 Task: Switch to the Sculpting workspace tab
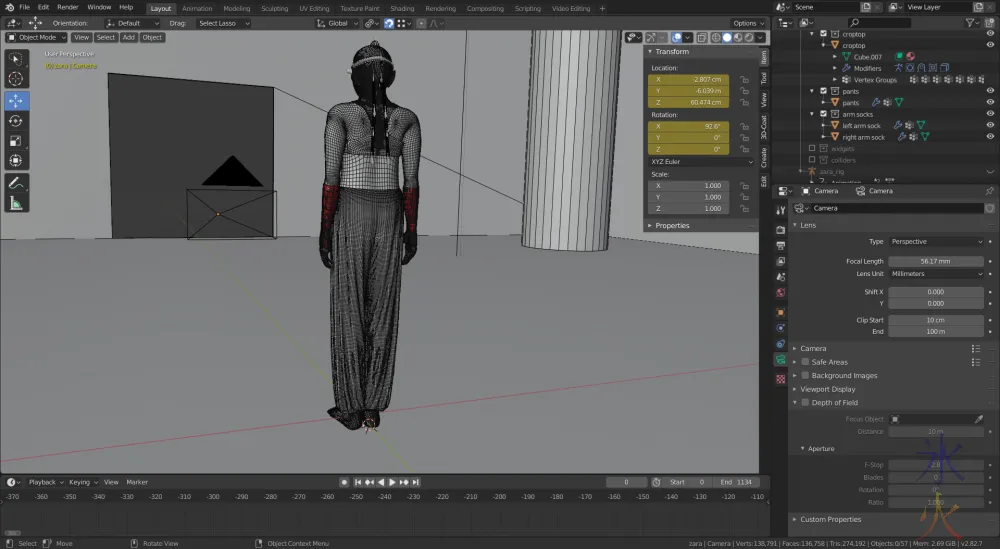[274, 8]
